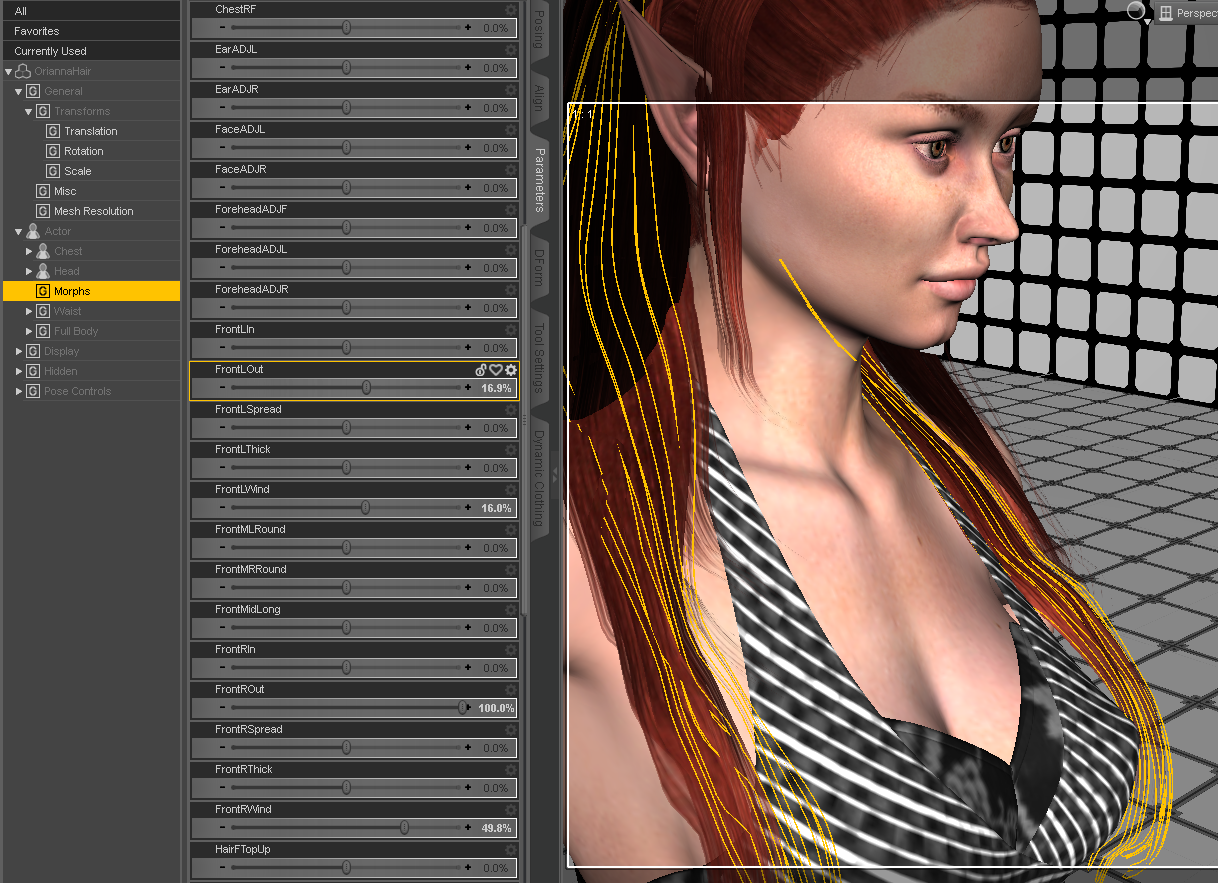Viewport: 1218px width, 883px height.
Task: Click the FrontRWind slider handle
Action: [x=404, y=828]
